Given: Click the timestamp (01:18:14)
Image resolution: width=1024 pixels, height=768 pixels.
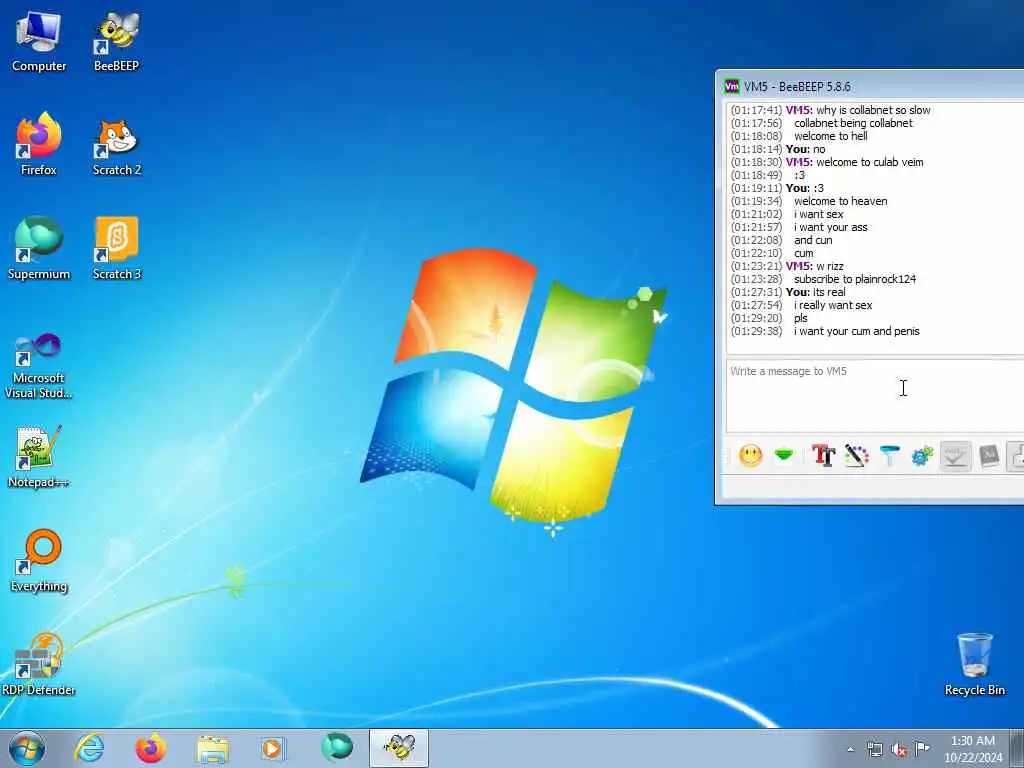Looking at the screenshot, I should pos(756,149).
